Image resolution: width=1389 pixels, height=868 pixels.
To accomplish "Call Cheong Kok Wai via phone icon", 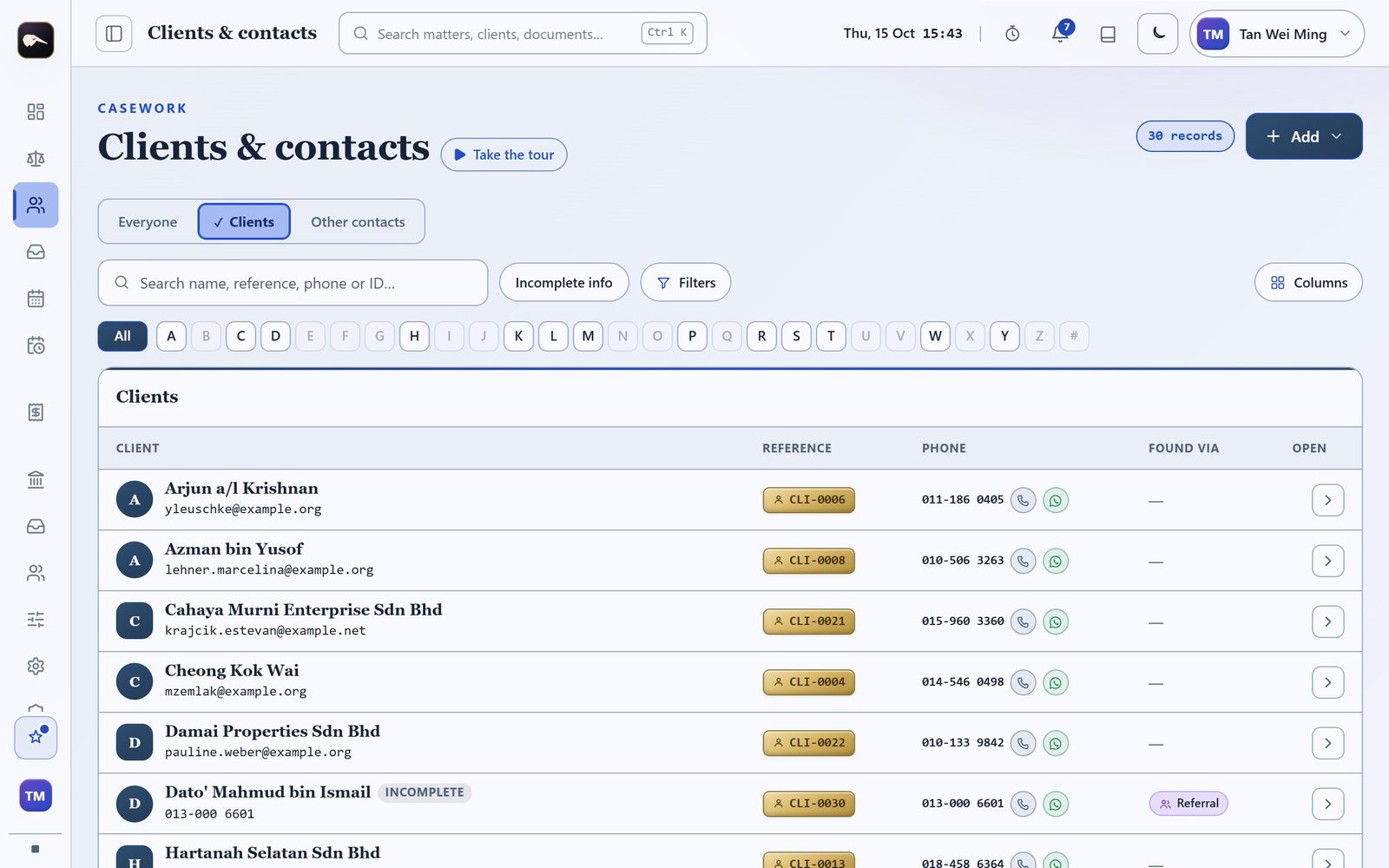I will [1024, 682].
